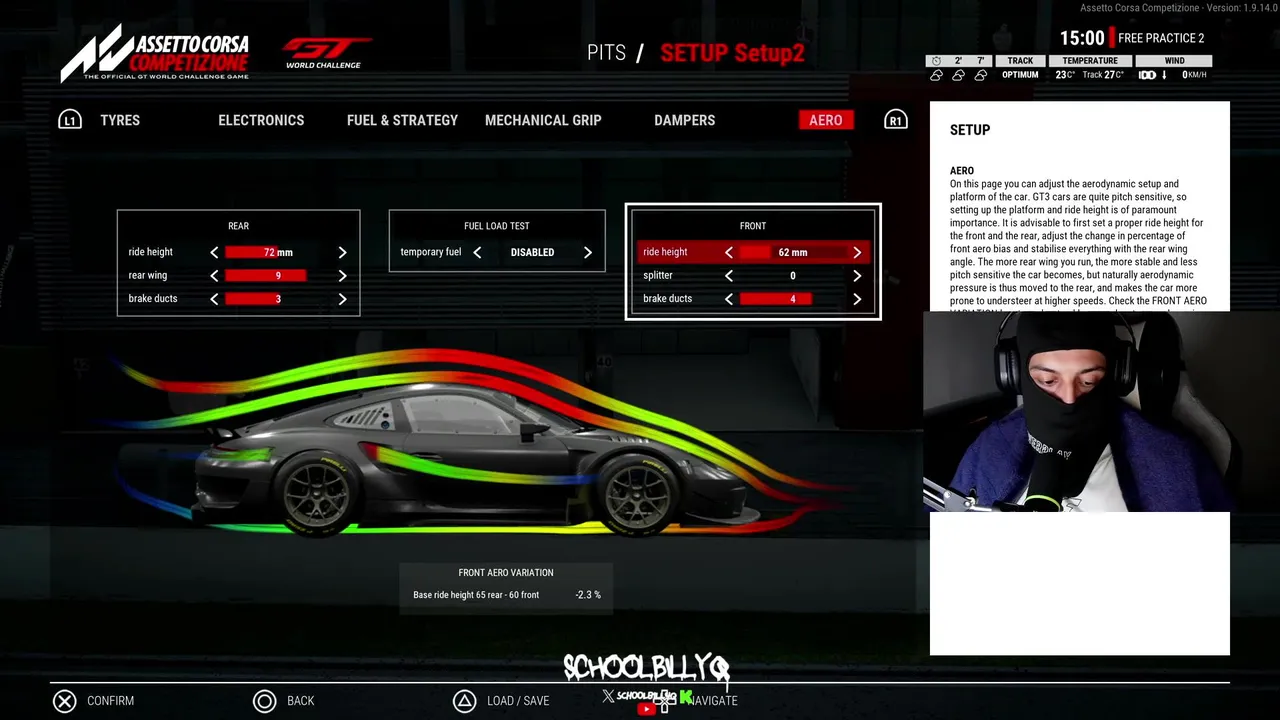Increase front brake ducts with right arrow
The width and height of the screenshot is (1280, 720).
pyautogui.click(x=857, y=299)
